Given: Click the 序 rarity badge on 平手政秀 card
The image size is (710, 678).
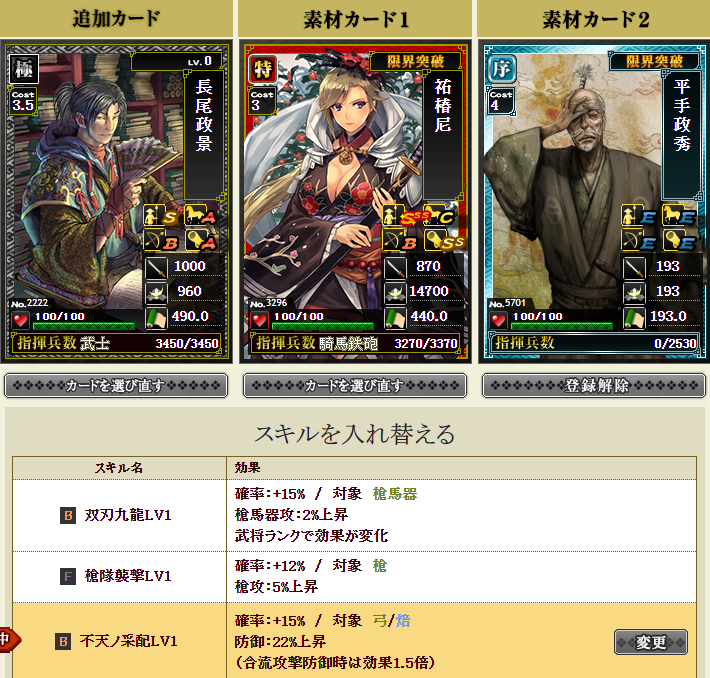Looking at the screenshot, I should click(x=502, y=69).
